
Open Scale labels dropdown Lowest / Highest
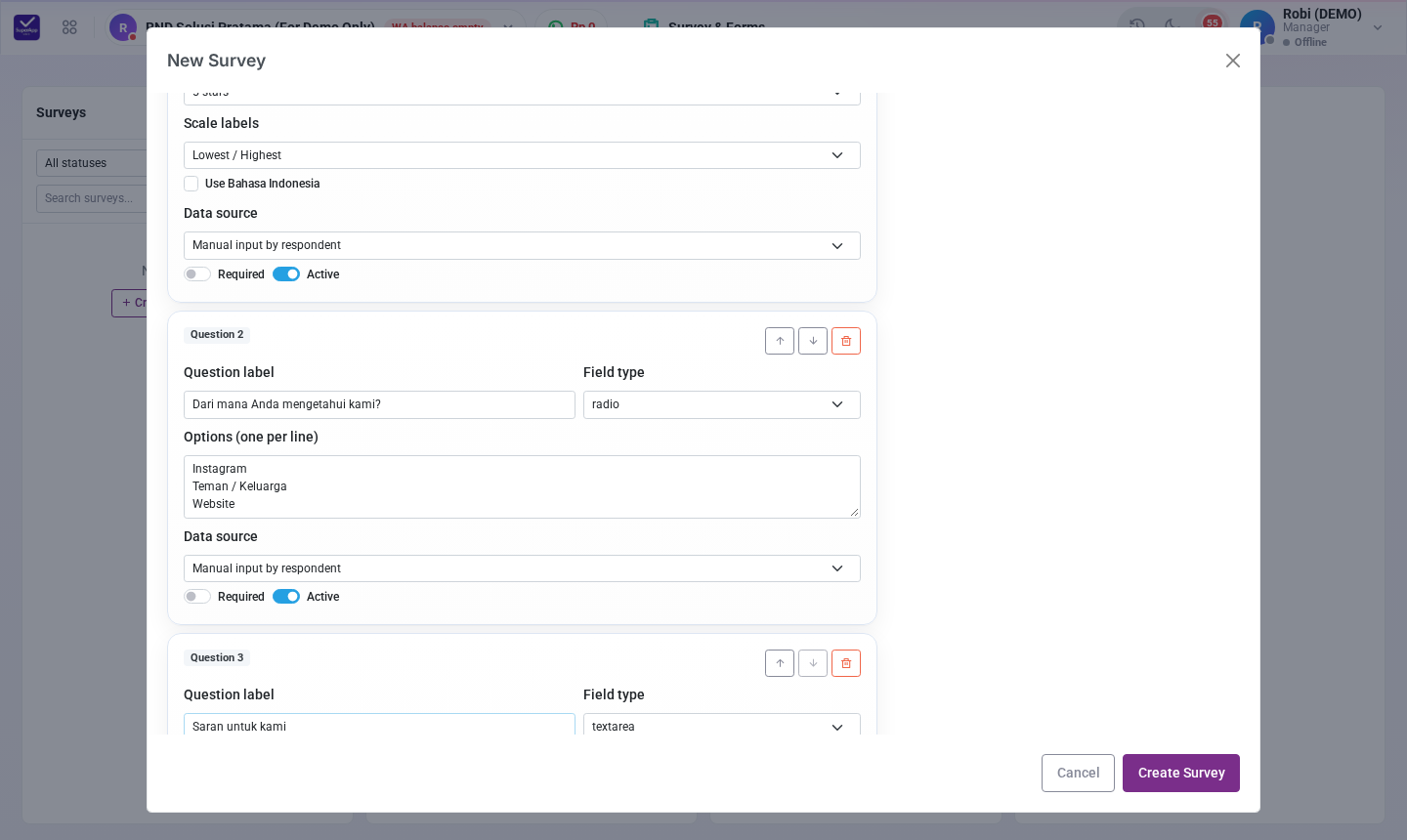pos(522,155)
